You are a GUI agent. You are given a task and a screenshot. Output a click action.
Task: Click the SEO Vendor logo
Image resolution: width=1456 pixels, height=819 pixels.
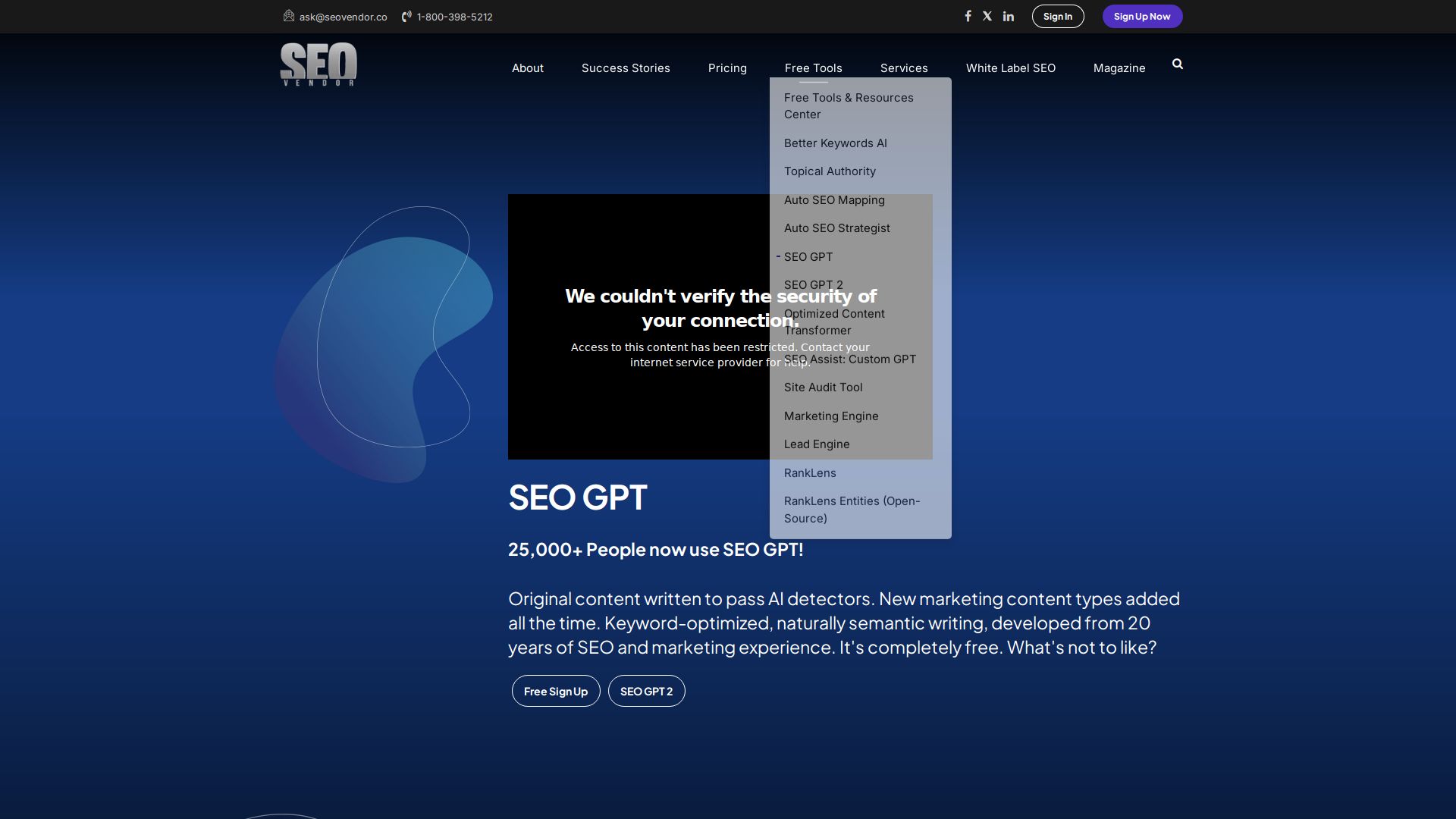click(318, 64)
